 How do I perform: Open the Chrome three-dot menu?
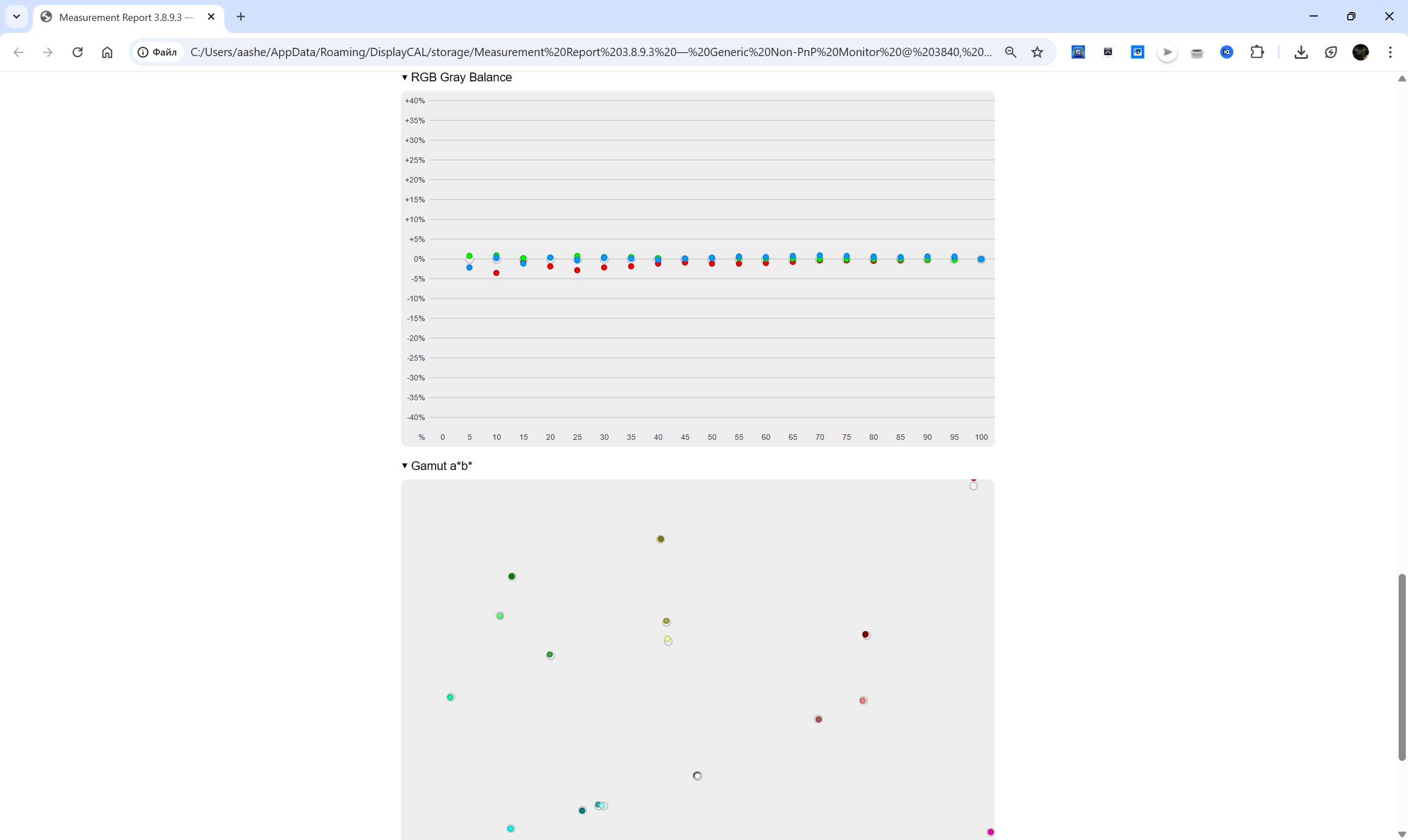(x=1390, y=52)
